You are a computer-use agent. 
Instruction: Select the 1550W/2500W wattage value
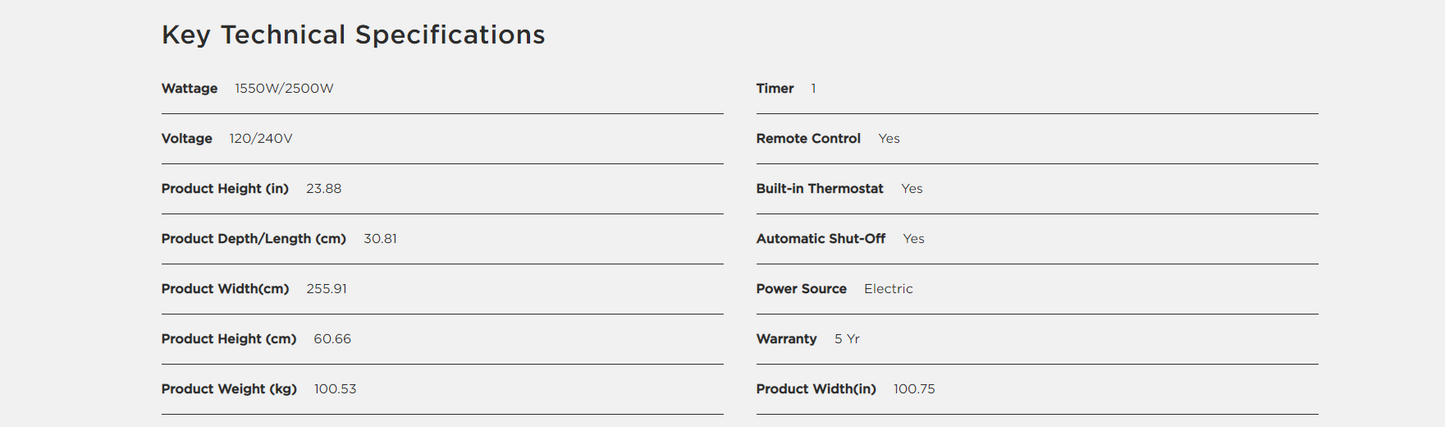pos(284,89)
